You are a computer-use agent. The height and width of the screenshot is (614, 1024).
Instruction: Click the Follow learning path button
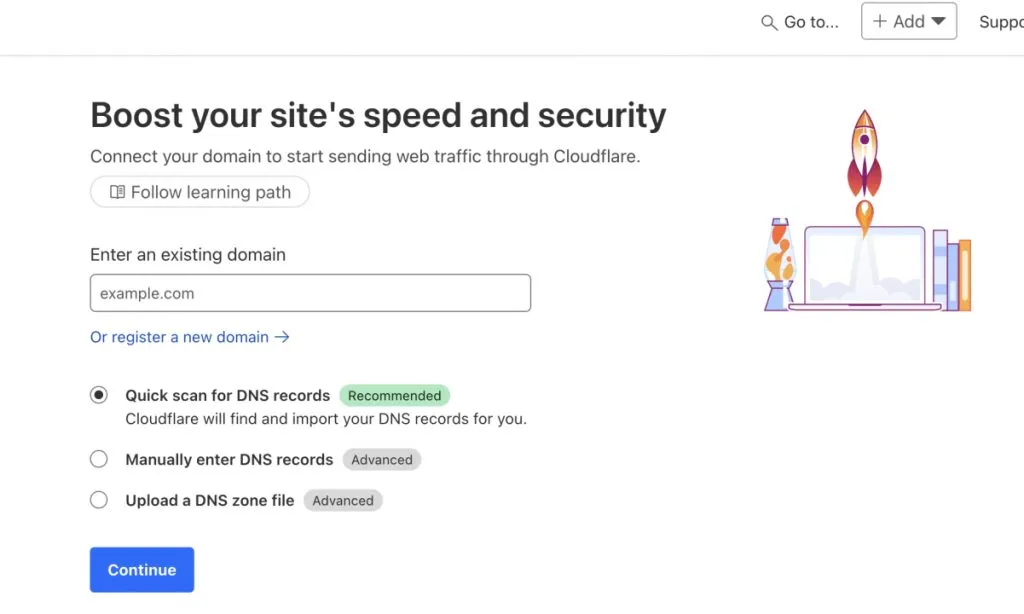(x=200, y=192)
